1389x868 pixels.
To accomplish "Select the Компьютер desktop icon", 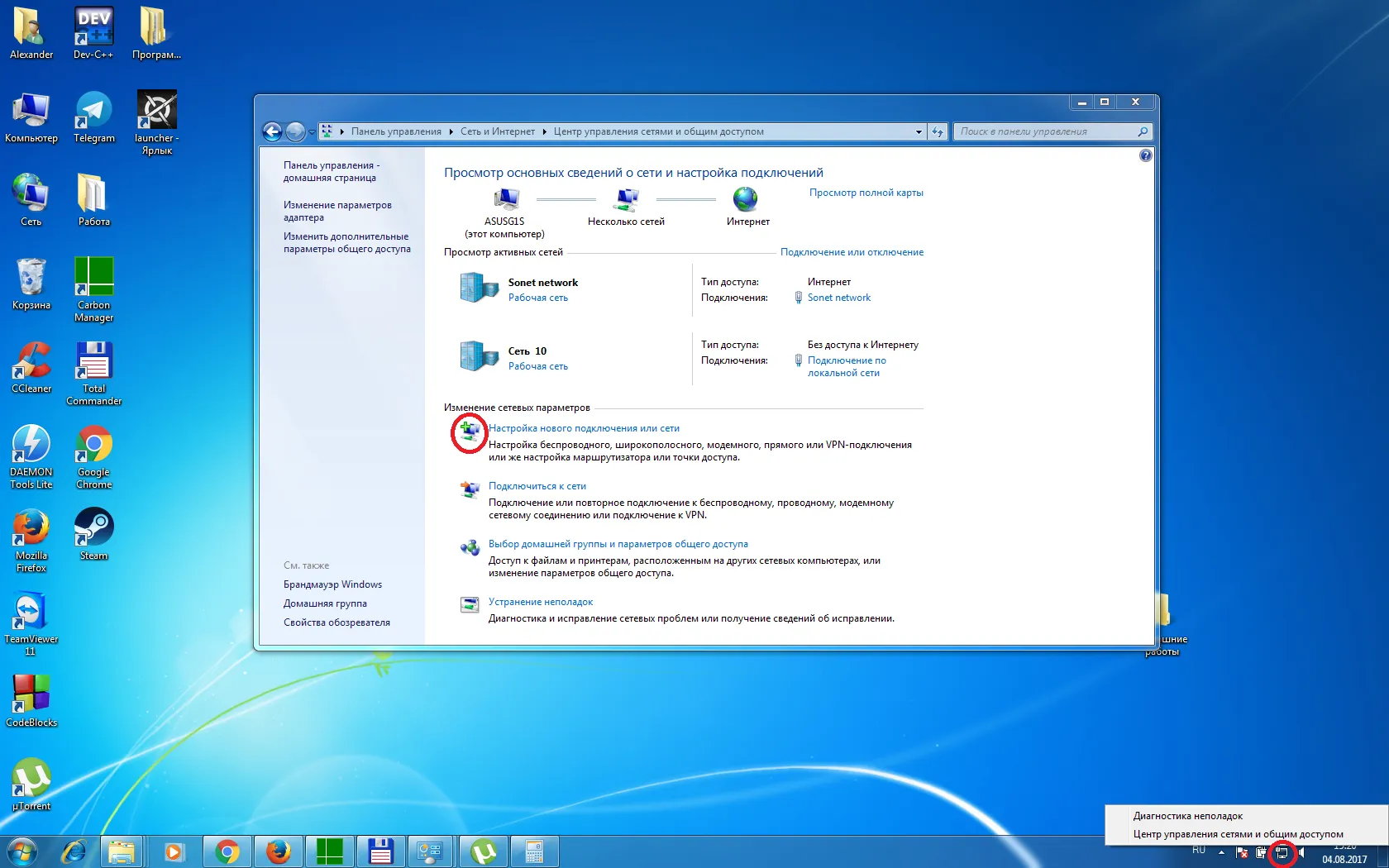I will (31, 117).
